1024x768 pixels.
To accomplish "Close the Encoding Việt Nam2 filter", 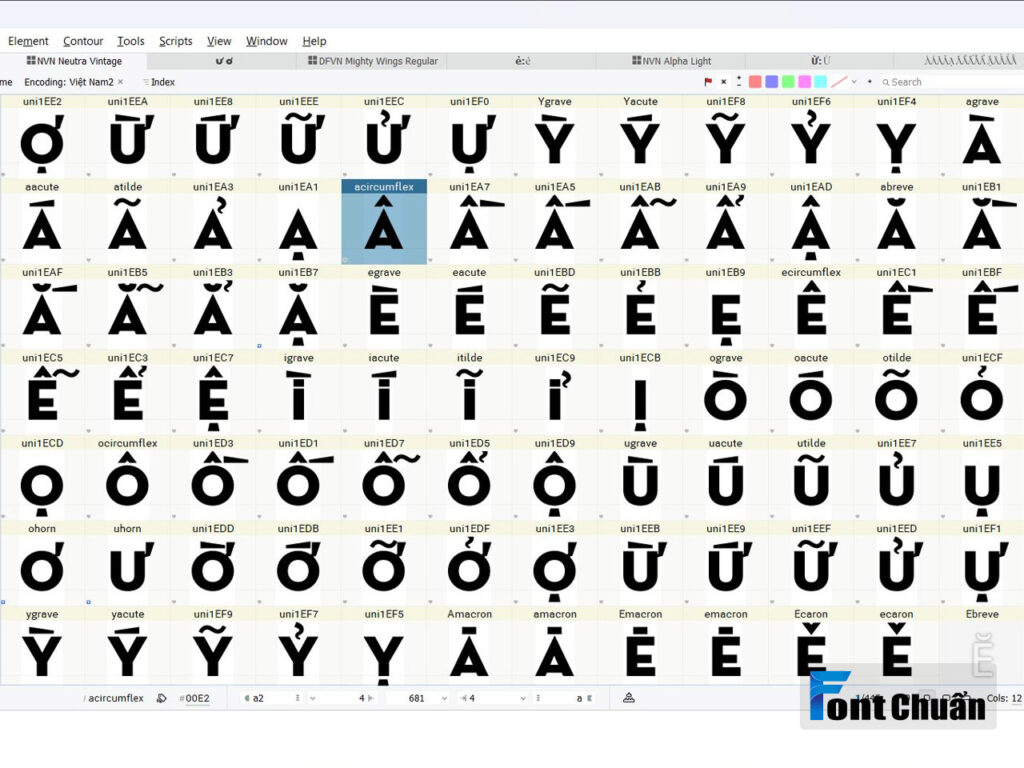I will click(x=121, y=82).
